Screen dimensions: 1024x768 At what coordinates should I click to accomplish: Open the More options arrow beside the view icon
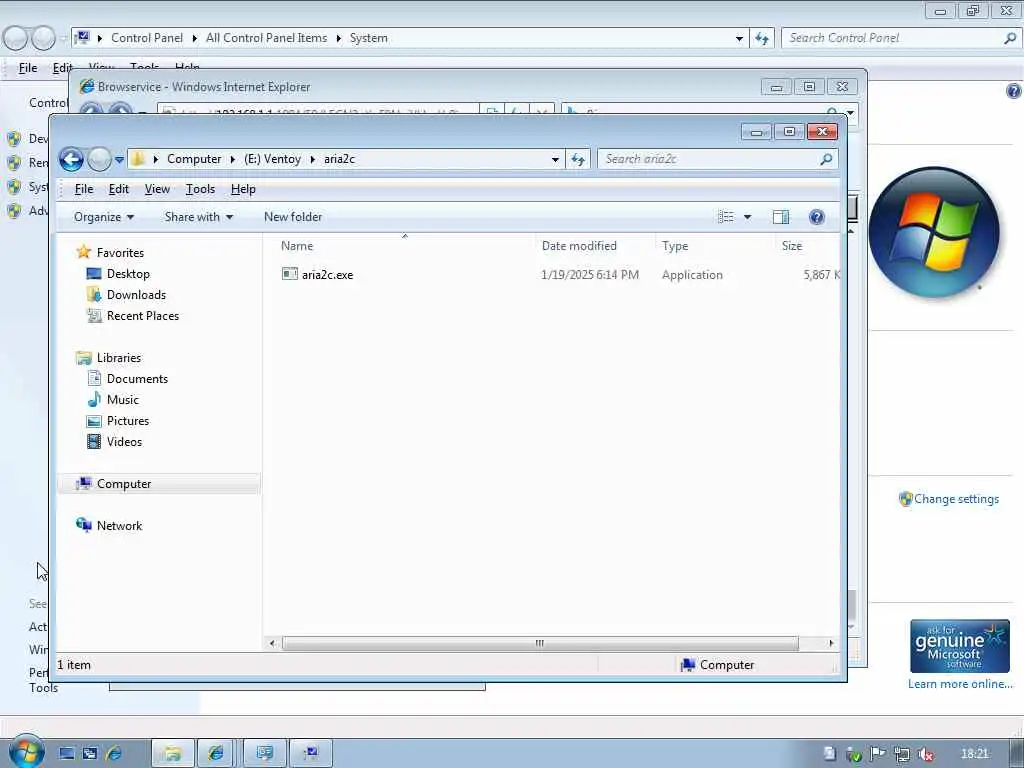coord(747,217)
